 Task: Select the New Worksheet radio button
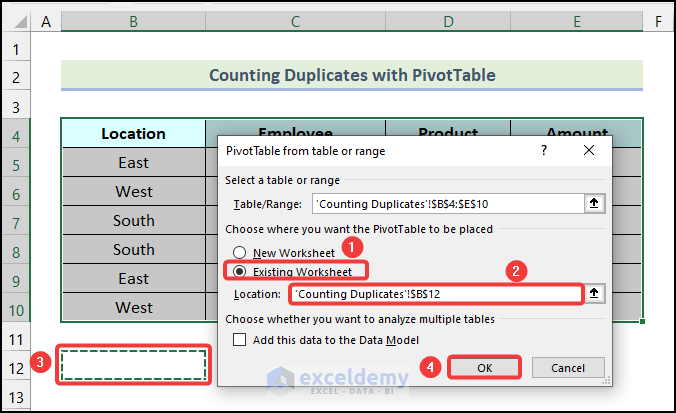coord(239,253)
